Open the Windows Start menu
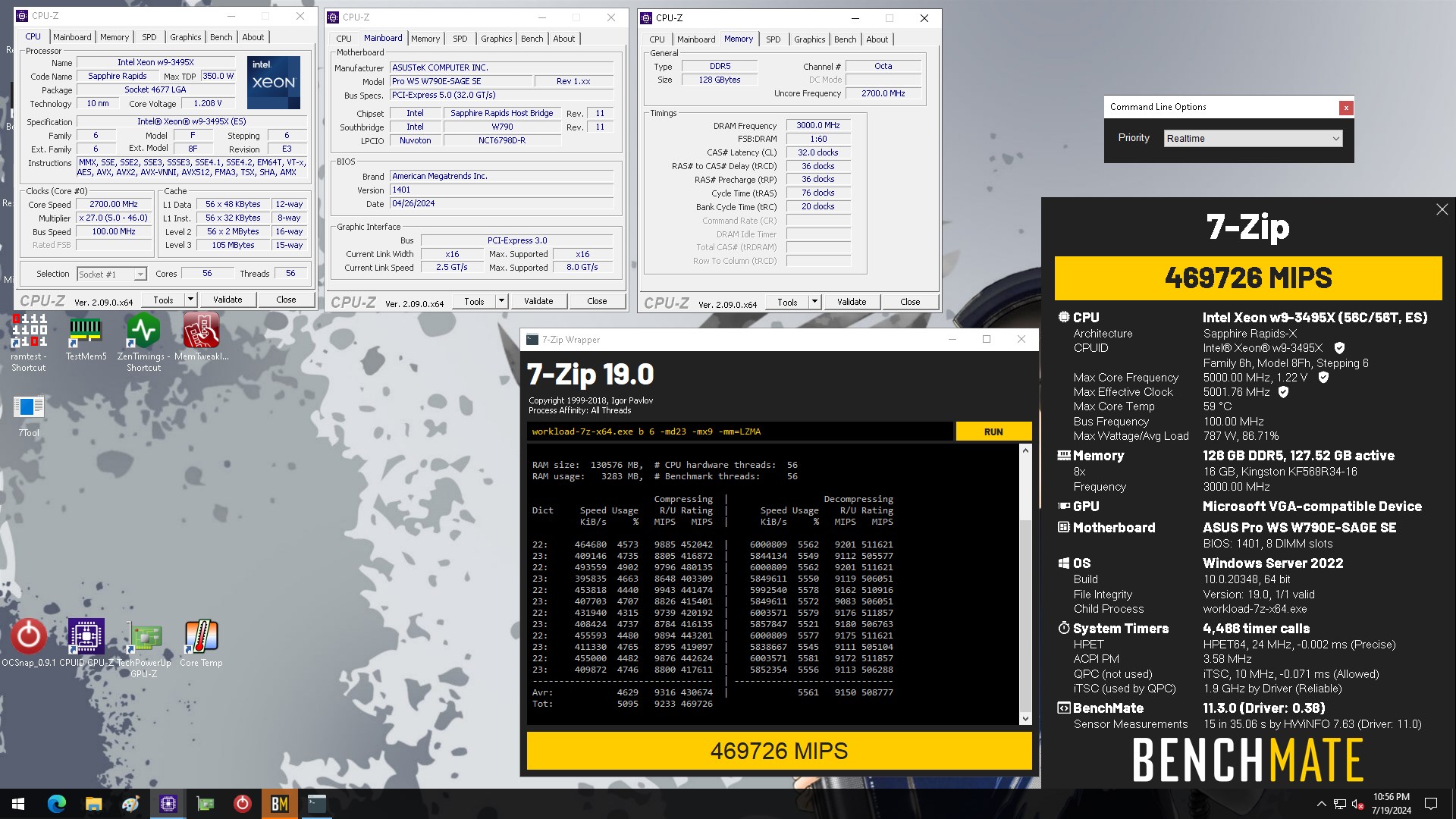Viewport: 1456px width, 819px height. [18, 804]
